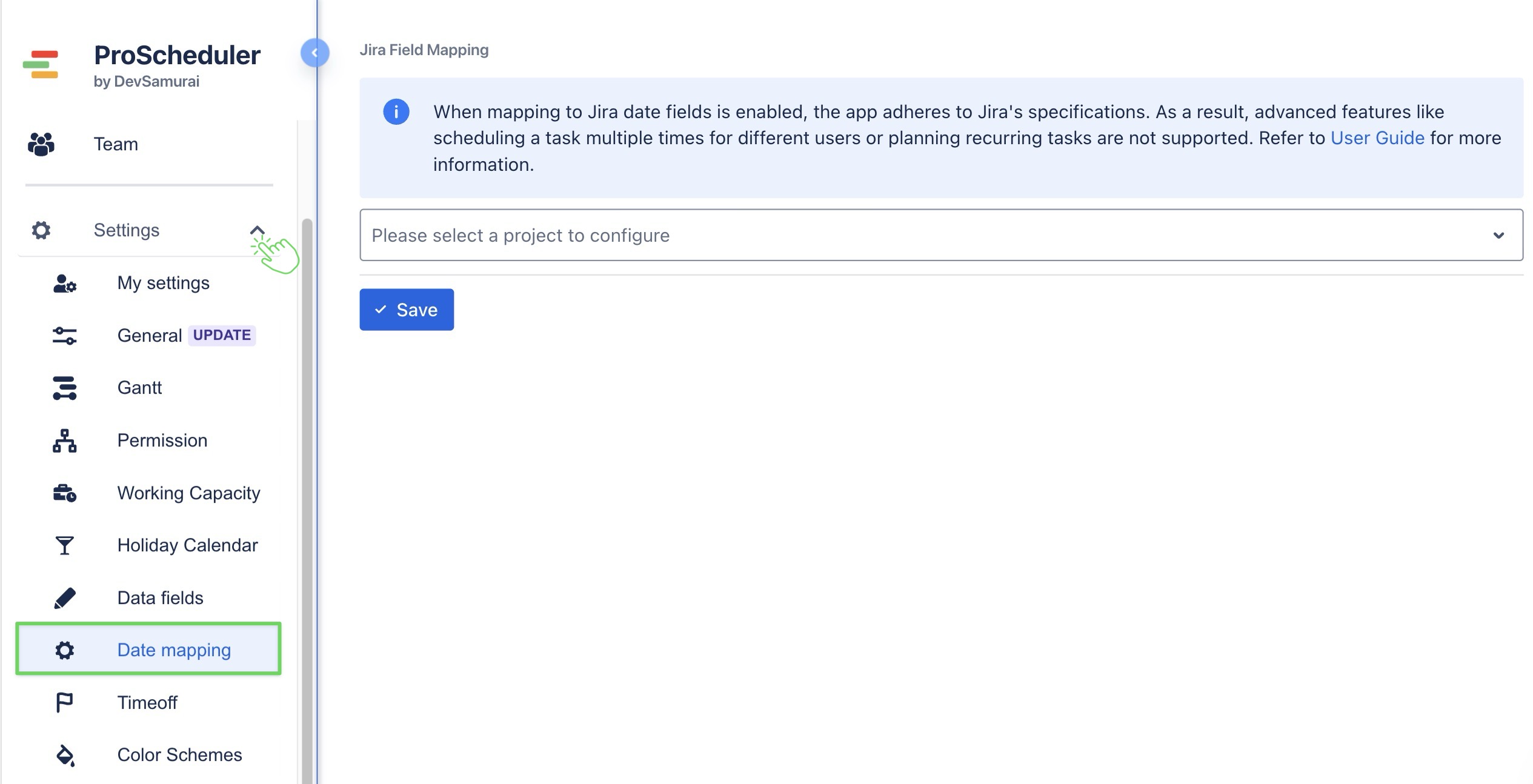The height and width of the screenshot is (784, 1533).
Task: Click the 'by DevSamurai' text
Action: tap(146, 82)
